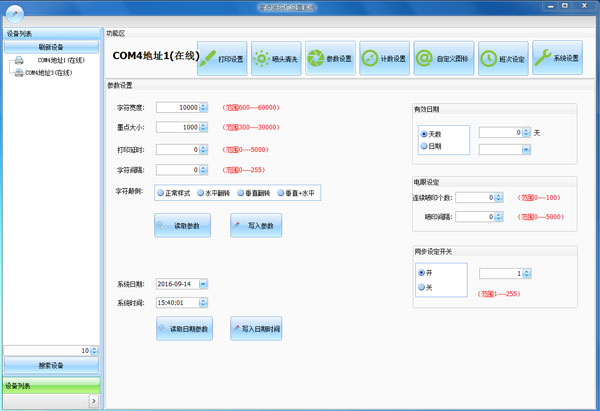Open 系统设置 wrench system settings

click(x=557, y=58)
